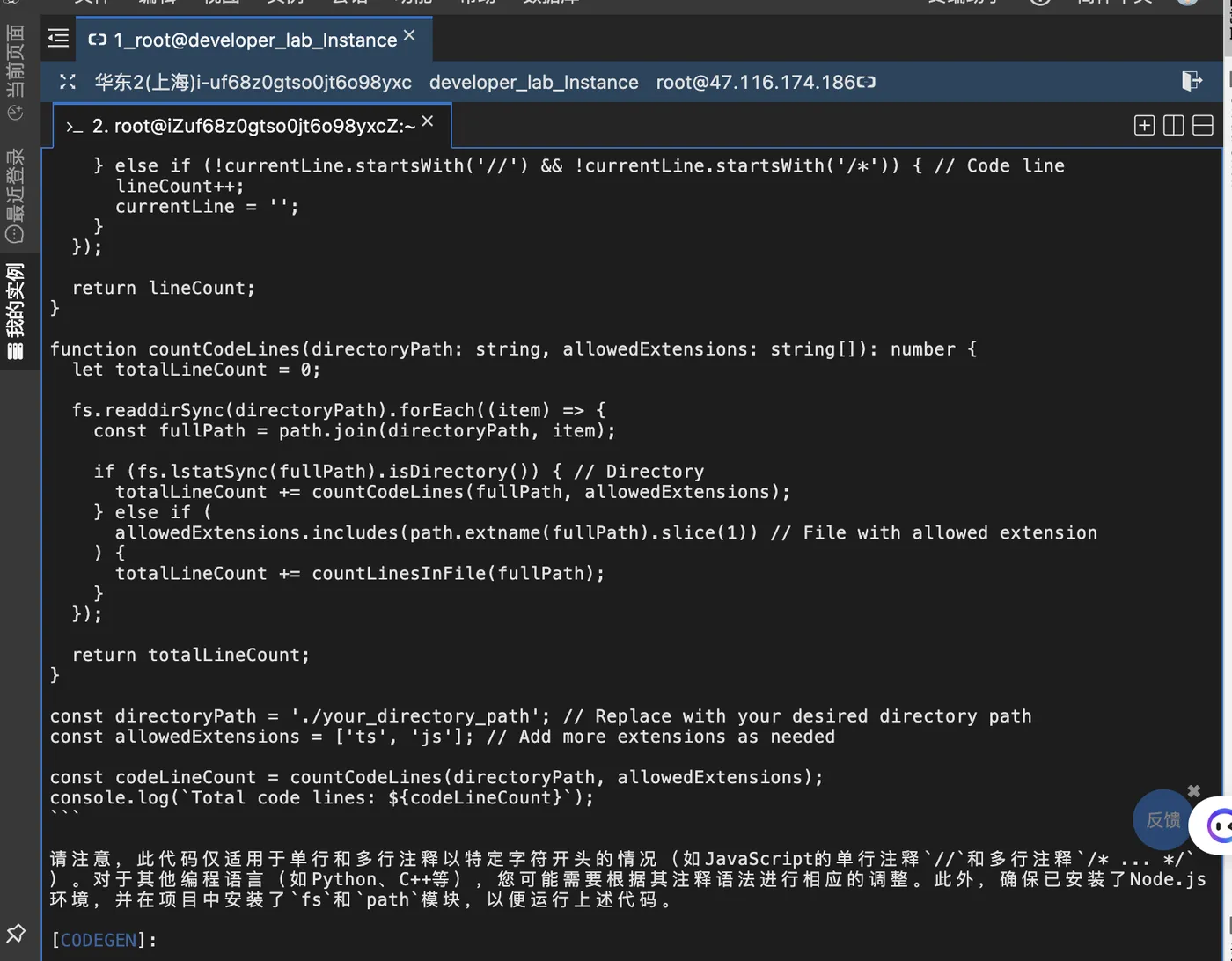
Task: Click the Chinese note paragraph starting 请注意
Action: click(x=628, y=879)
